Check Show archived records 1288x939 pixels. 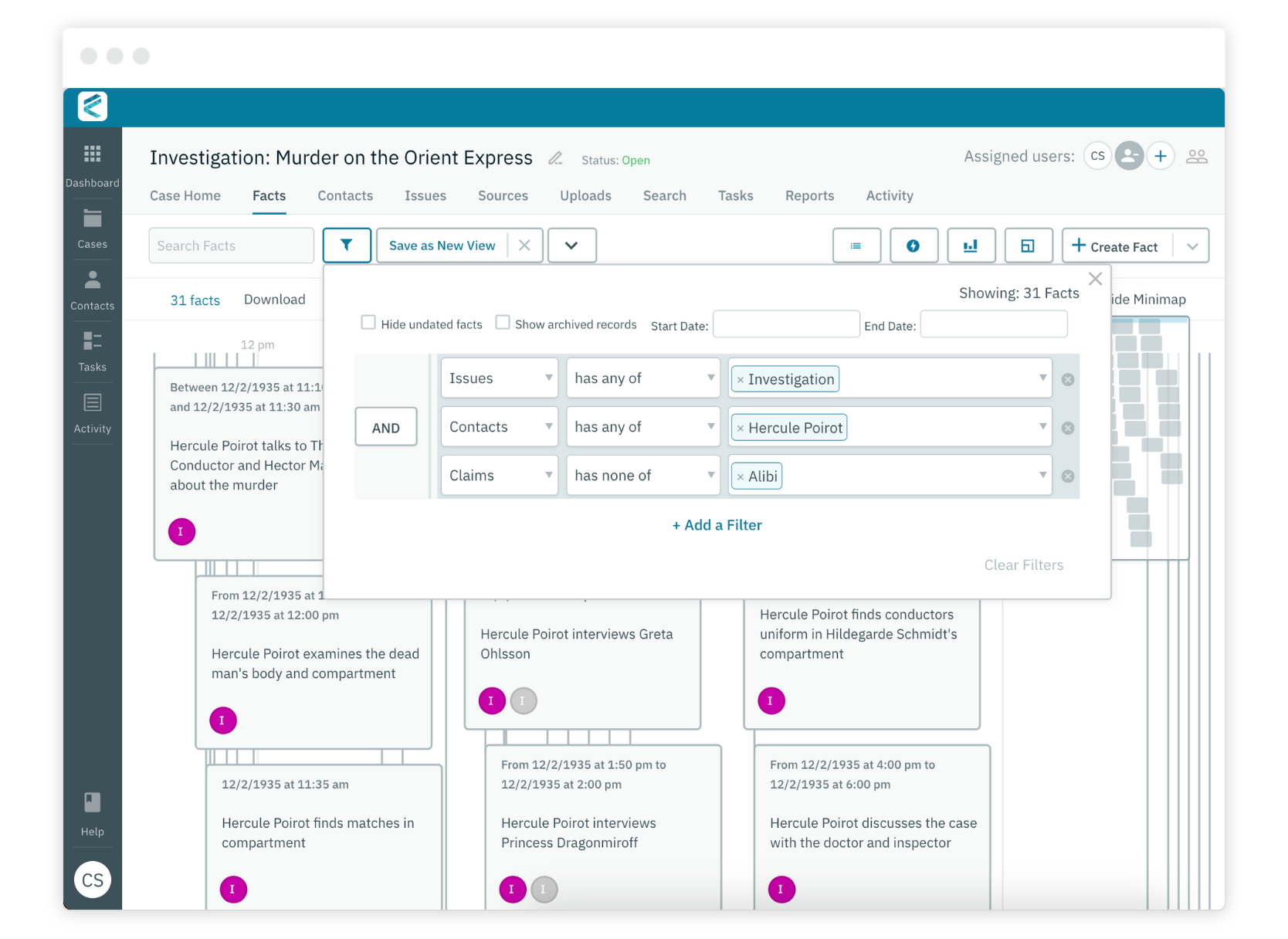tap(503, 322)
